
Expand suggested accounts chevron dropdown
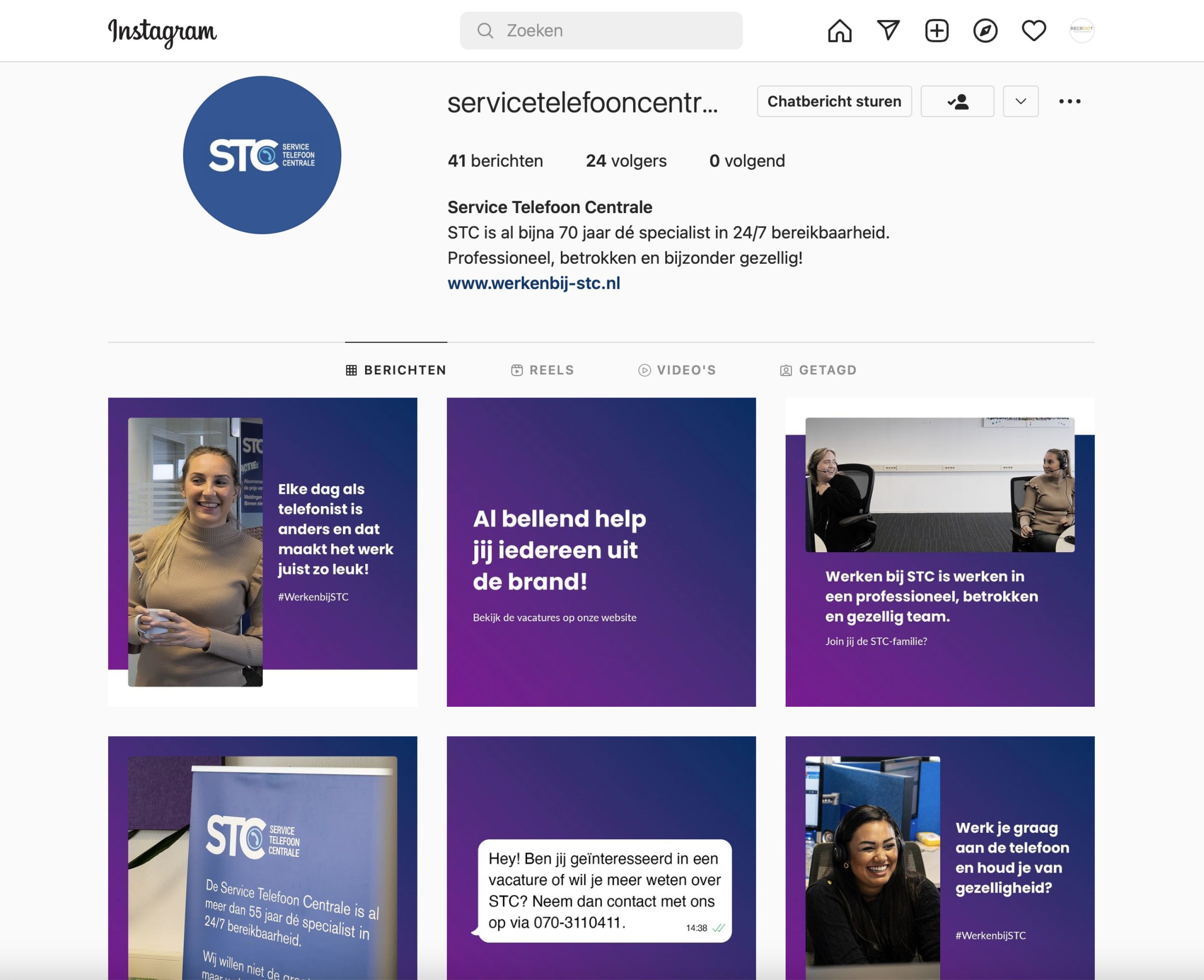click(1020, 102)
